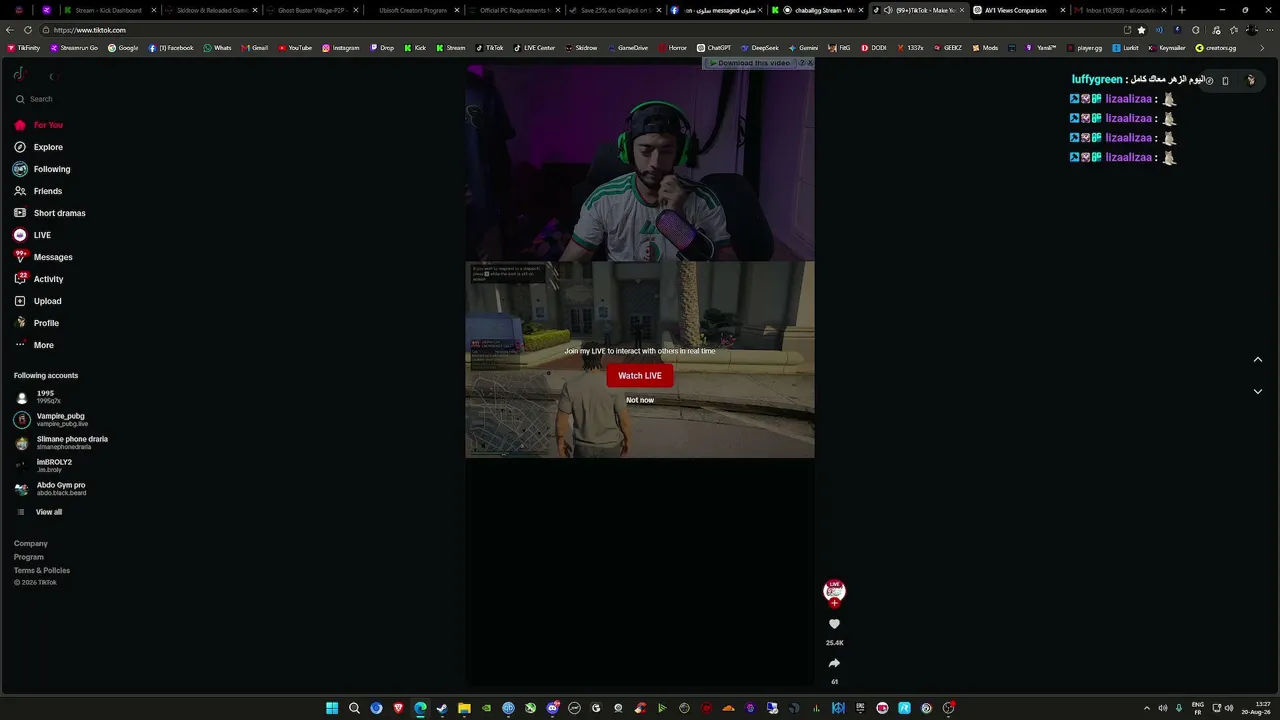The height and width of the screenshot is (720, 1280).
Task: Expand View all following accounts
Action: click(x=39, y=512)
